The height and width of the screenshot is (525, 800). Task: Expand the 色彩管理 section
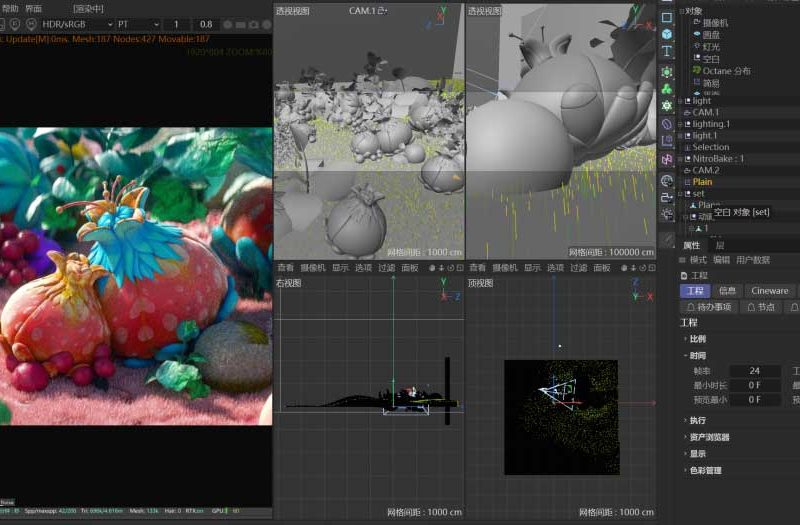click(x=685, y=470)
